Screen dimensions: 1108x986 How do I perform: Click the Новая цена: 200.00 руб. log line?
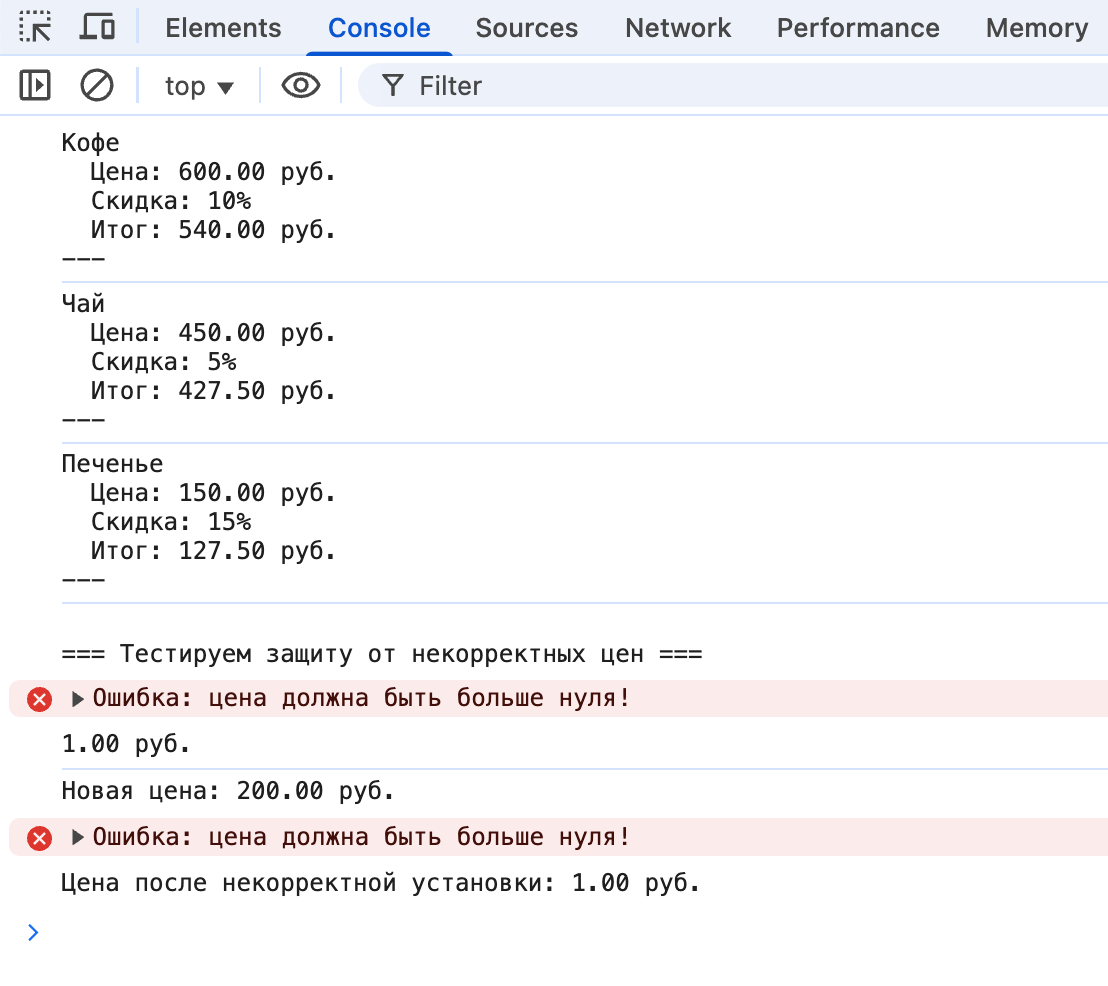[228, 792]
